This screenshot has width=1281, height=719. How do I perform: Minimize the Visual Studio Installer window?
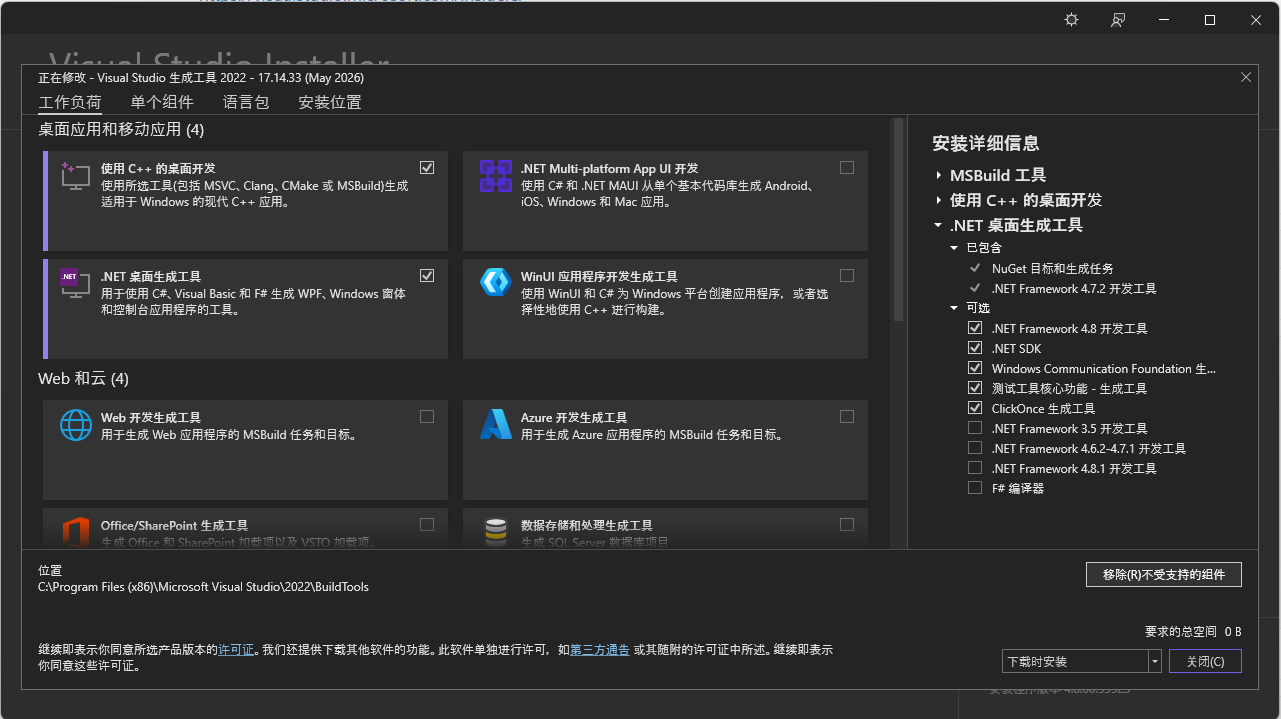(1164, 20)
